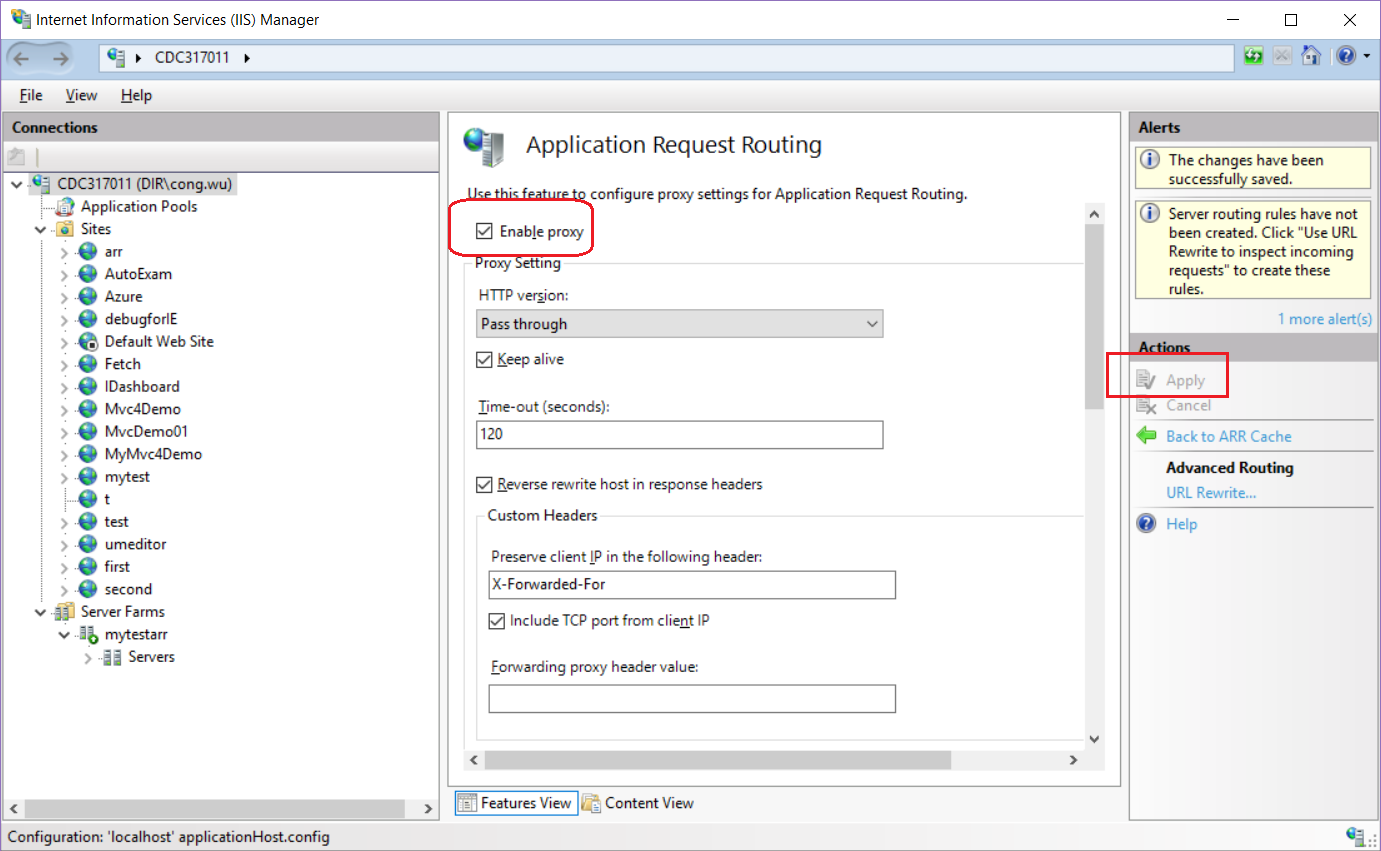Click the URL Rewrite link under Advanced Routing
The height and width of the screenshot is (851, 1381).
1210,492
